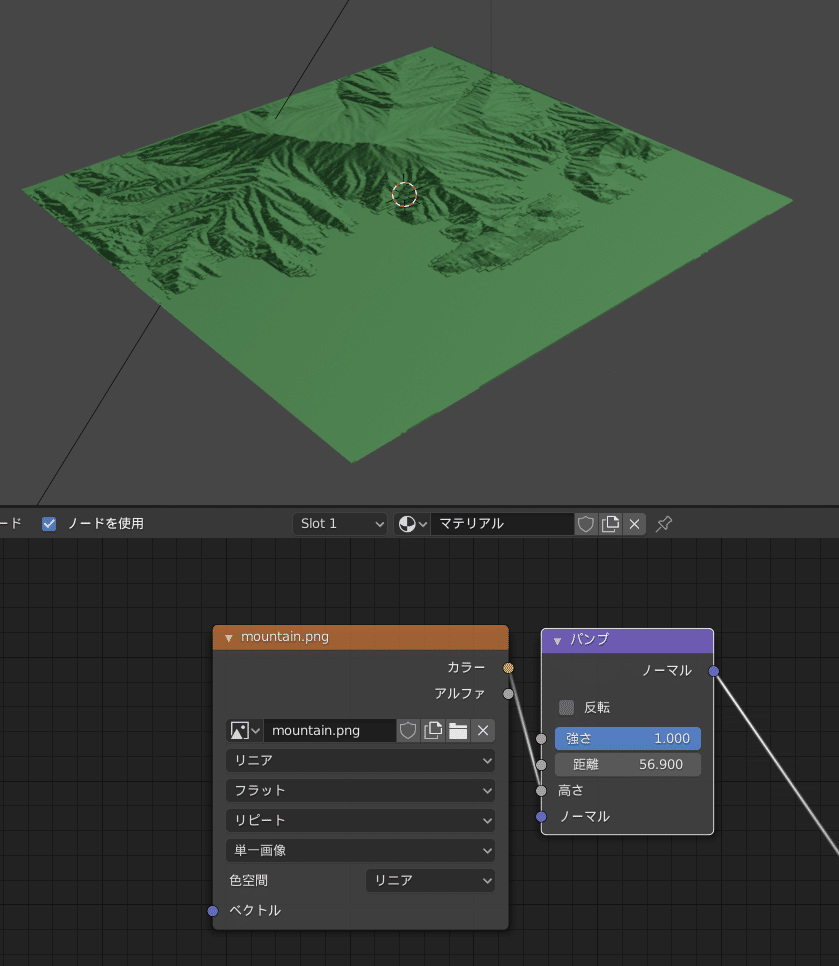Click the shield icon in the material header
839x966 pixels.
pyautogui.click(x=586, y=523)
